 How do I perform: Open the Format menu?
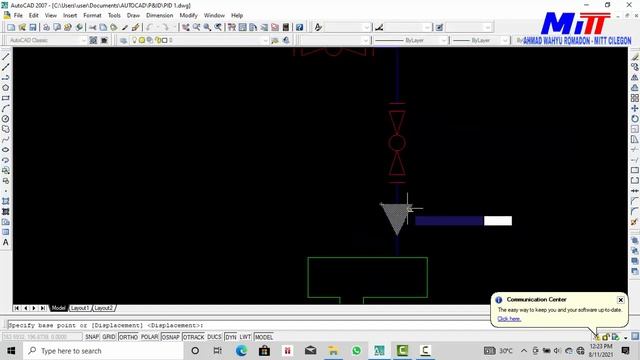click(x=92, y=16)
